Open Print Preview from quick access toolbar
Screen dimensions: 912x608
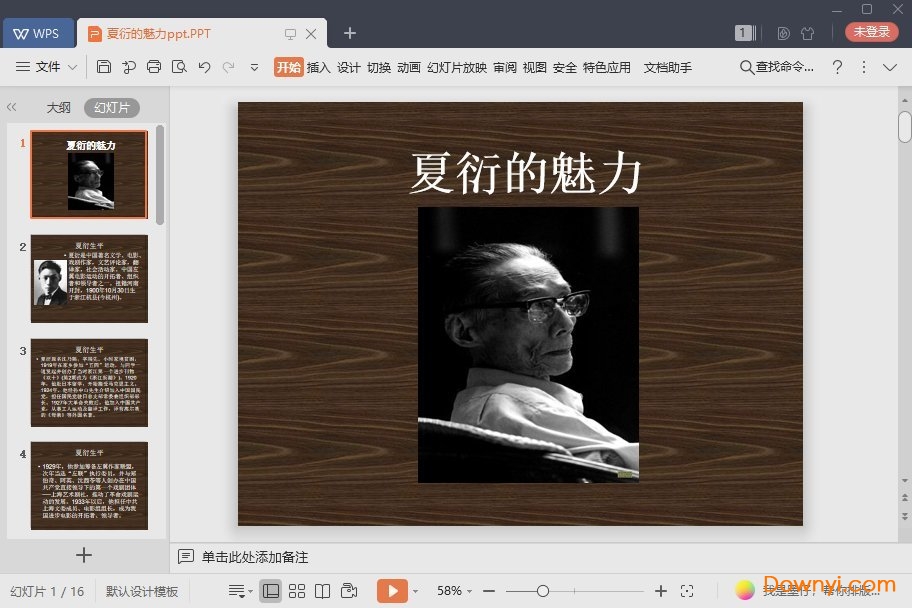click(x=180, y=67)
